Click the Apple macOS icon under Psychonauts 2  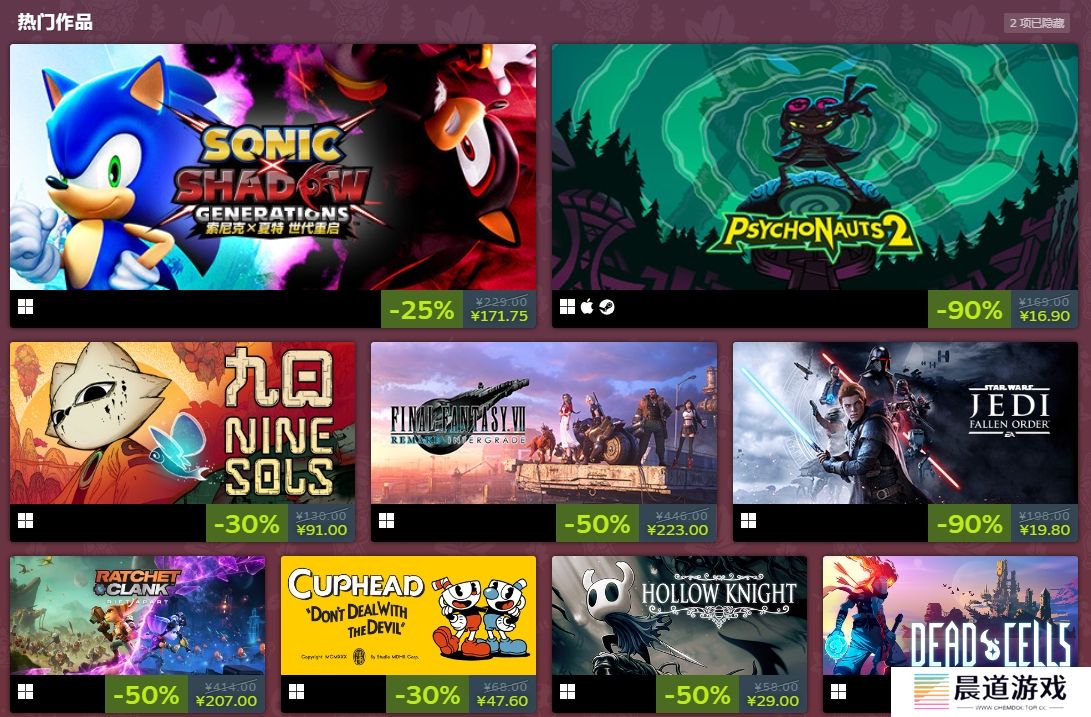coord(587,306)
